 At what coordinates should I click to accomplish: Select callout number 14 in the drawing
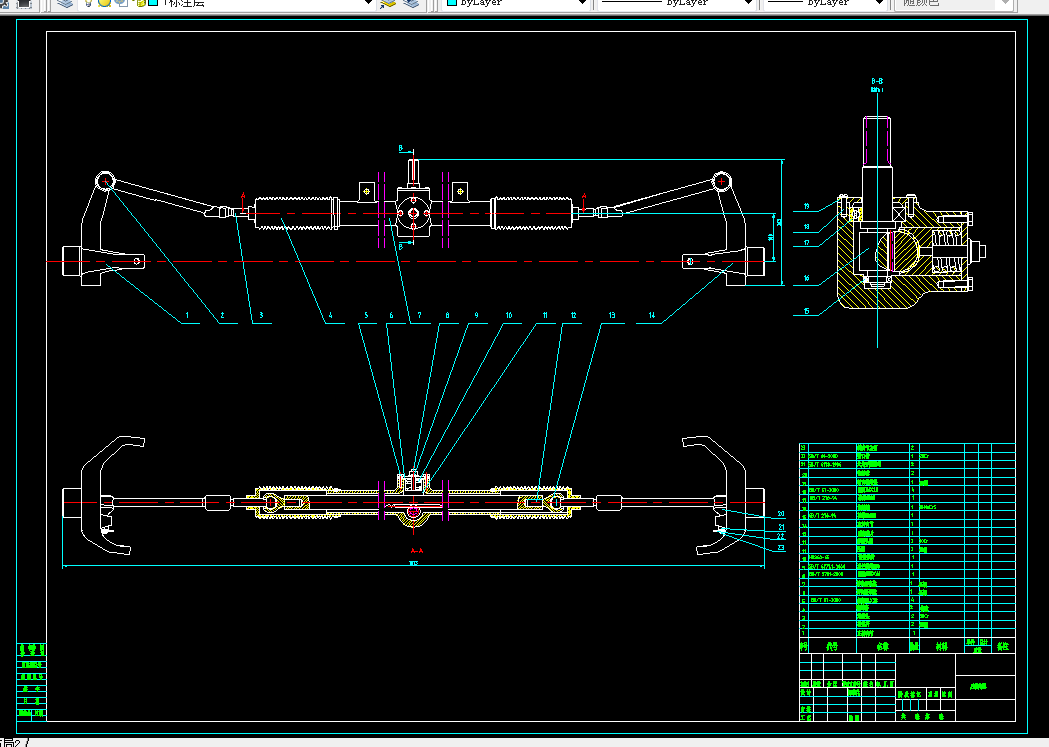652,316
